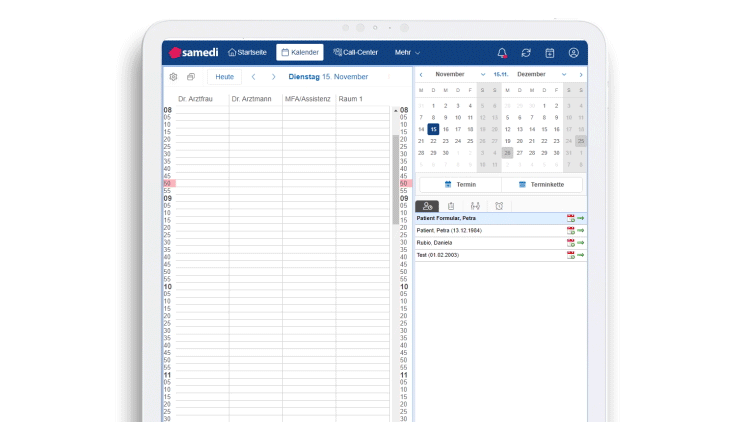This screenshot has height=422, width=750.
Task: Click the samedi logo
Action: (194, 52)
